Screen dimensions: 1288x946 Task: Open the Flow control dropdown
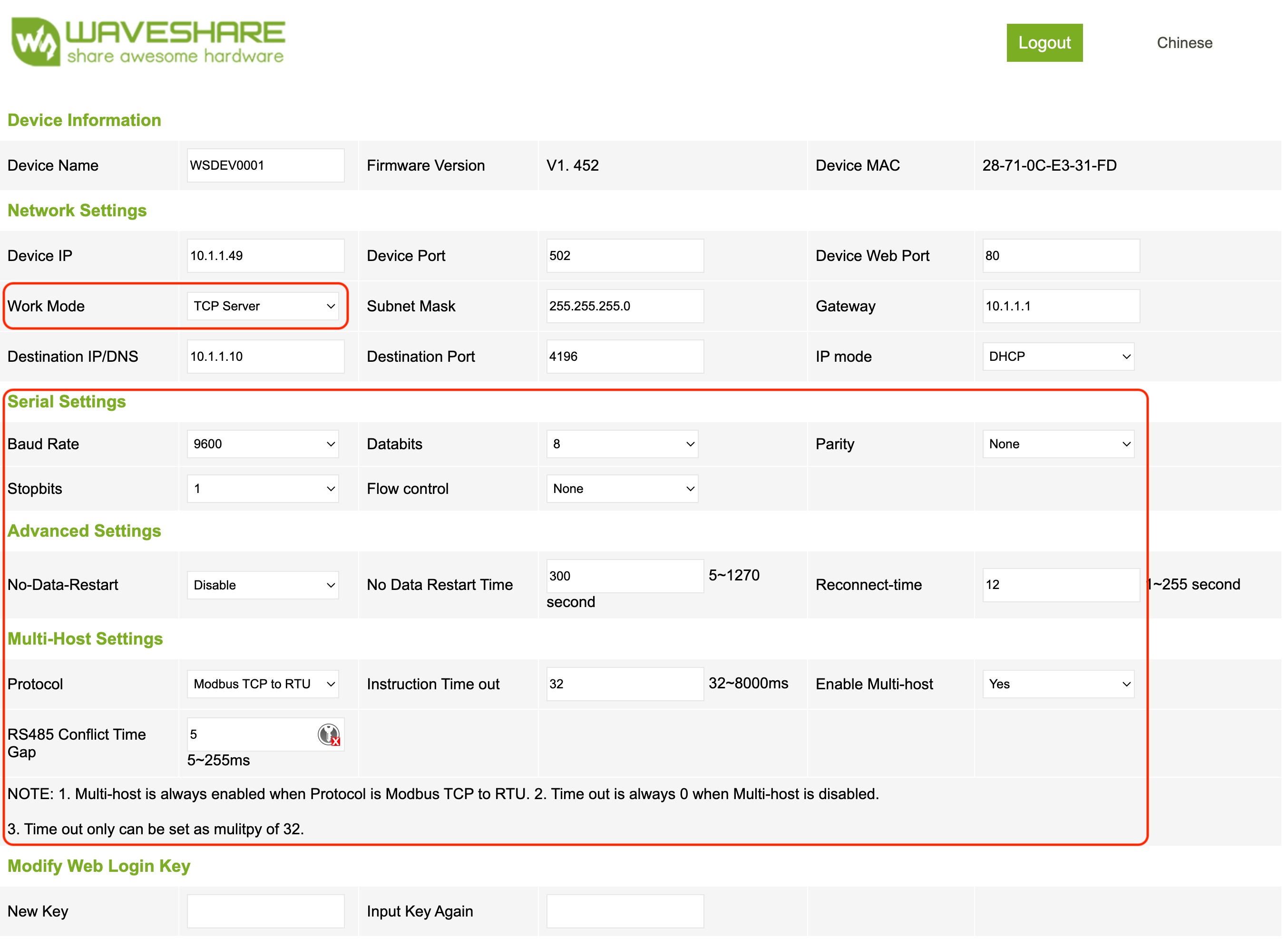click(x=622, y=489)
